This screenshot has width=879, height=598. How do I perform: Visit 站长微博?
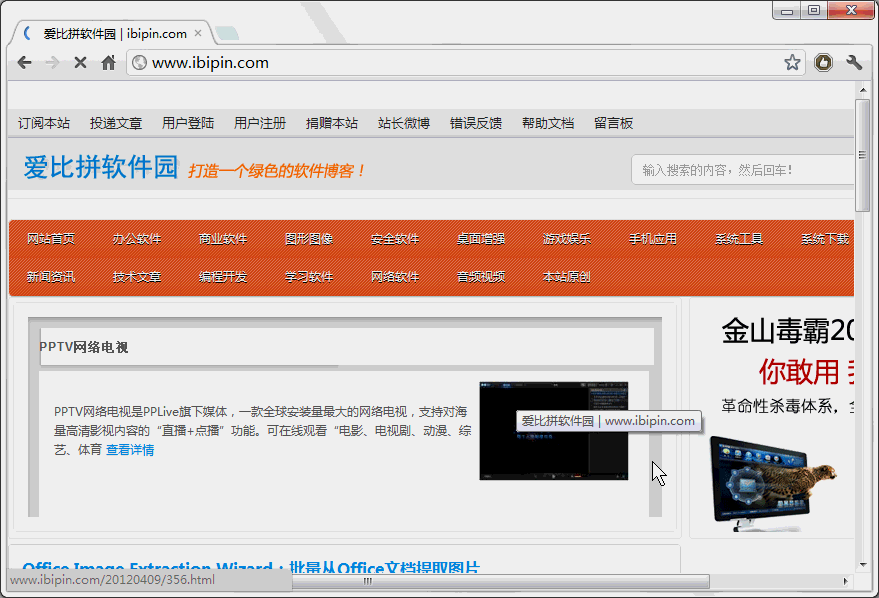click(x=404, y=123)
